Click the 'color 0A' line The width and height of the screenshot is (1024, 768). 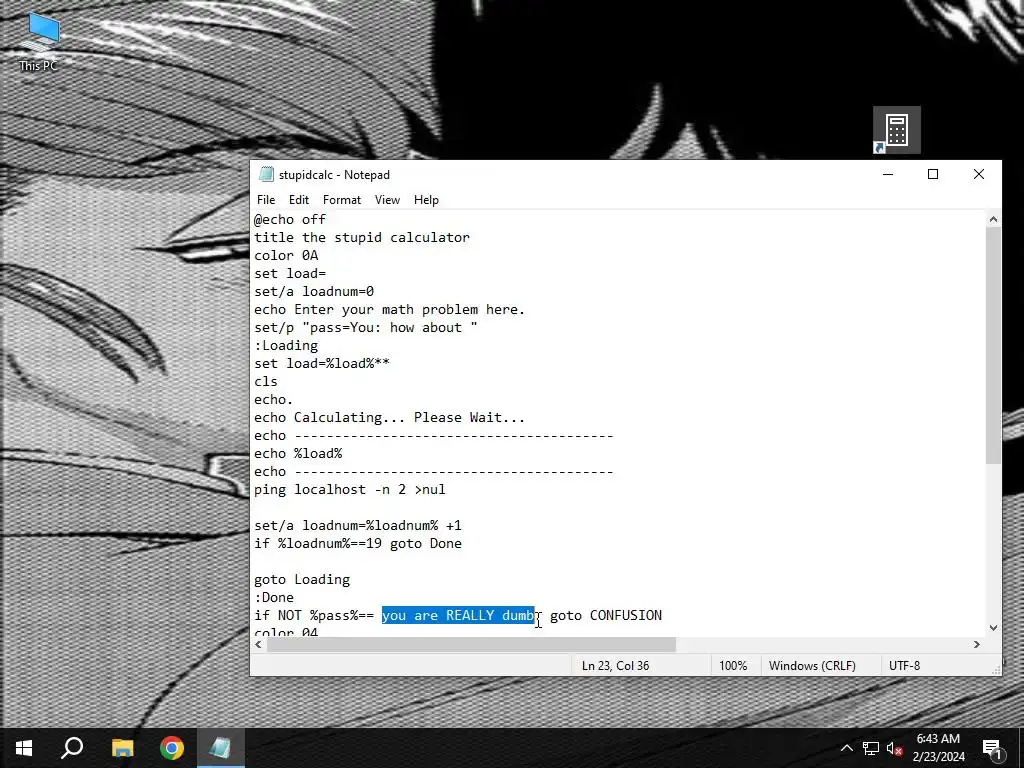[286, 255]
